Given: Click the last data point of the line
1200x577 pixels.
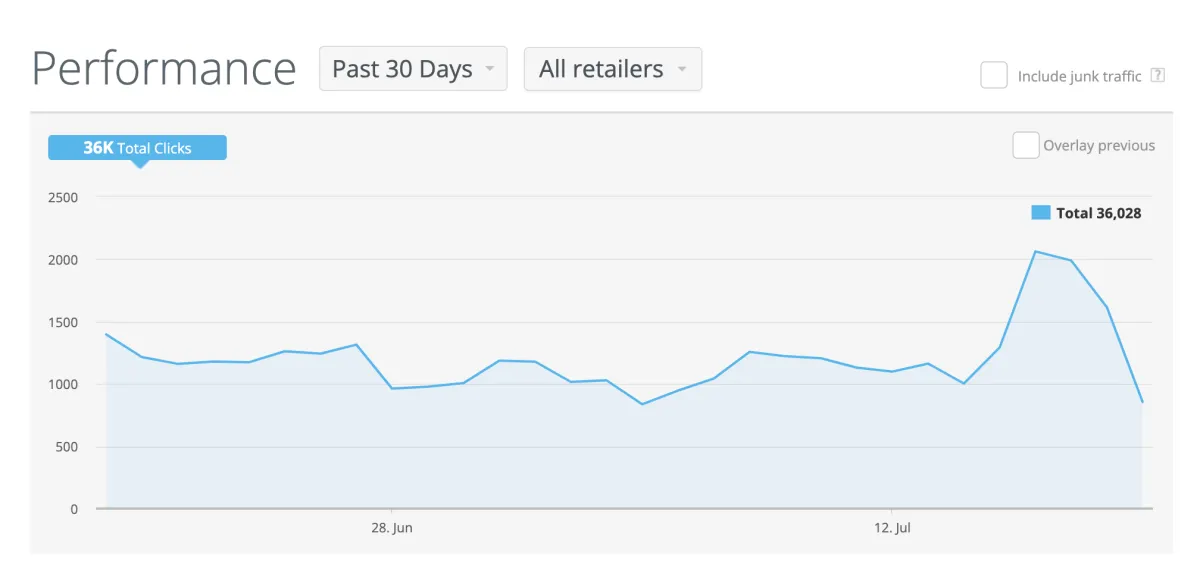Looking at the screenshot, I should pos(1142,403).
